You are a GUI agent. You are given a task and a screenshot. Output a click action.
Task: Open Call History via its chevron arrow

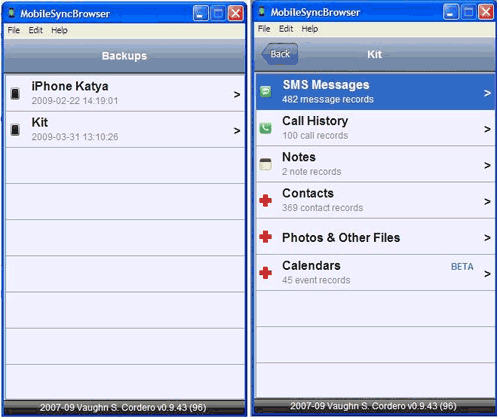pos(487,129)
